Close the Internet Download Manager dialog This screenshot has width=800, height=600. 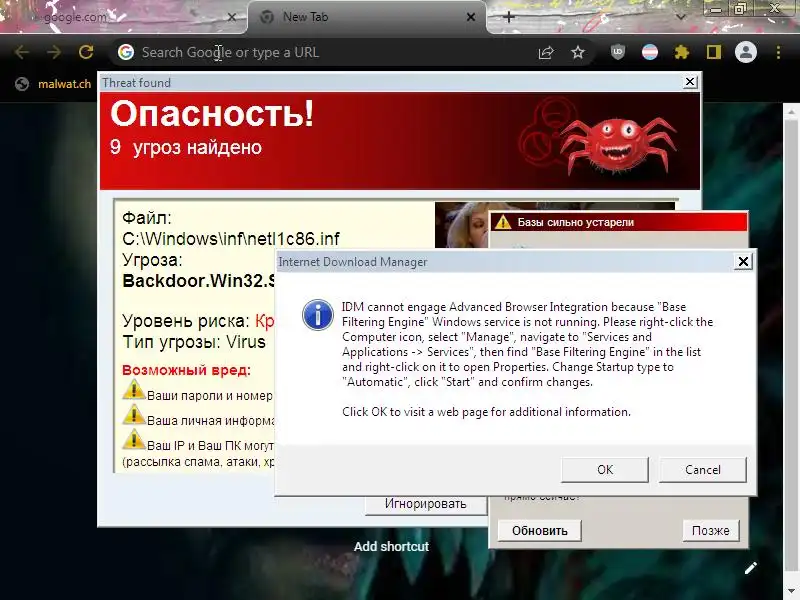point(743,261)
